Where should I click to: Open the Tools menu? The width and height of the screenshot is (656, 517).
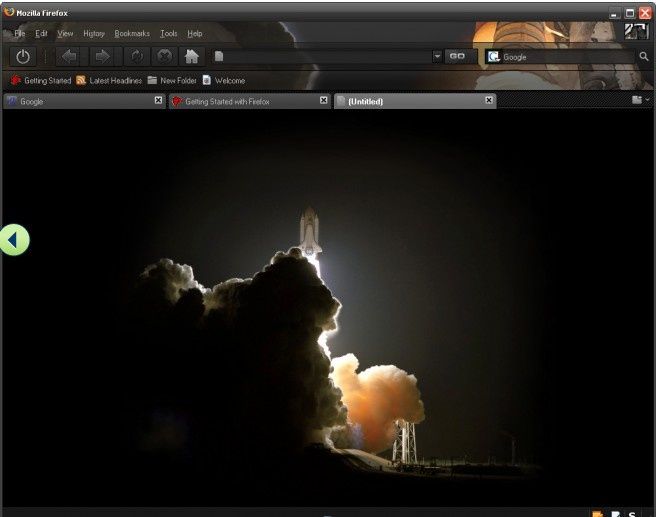click(x=169, y=33)
